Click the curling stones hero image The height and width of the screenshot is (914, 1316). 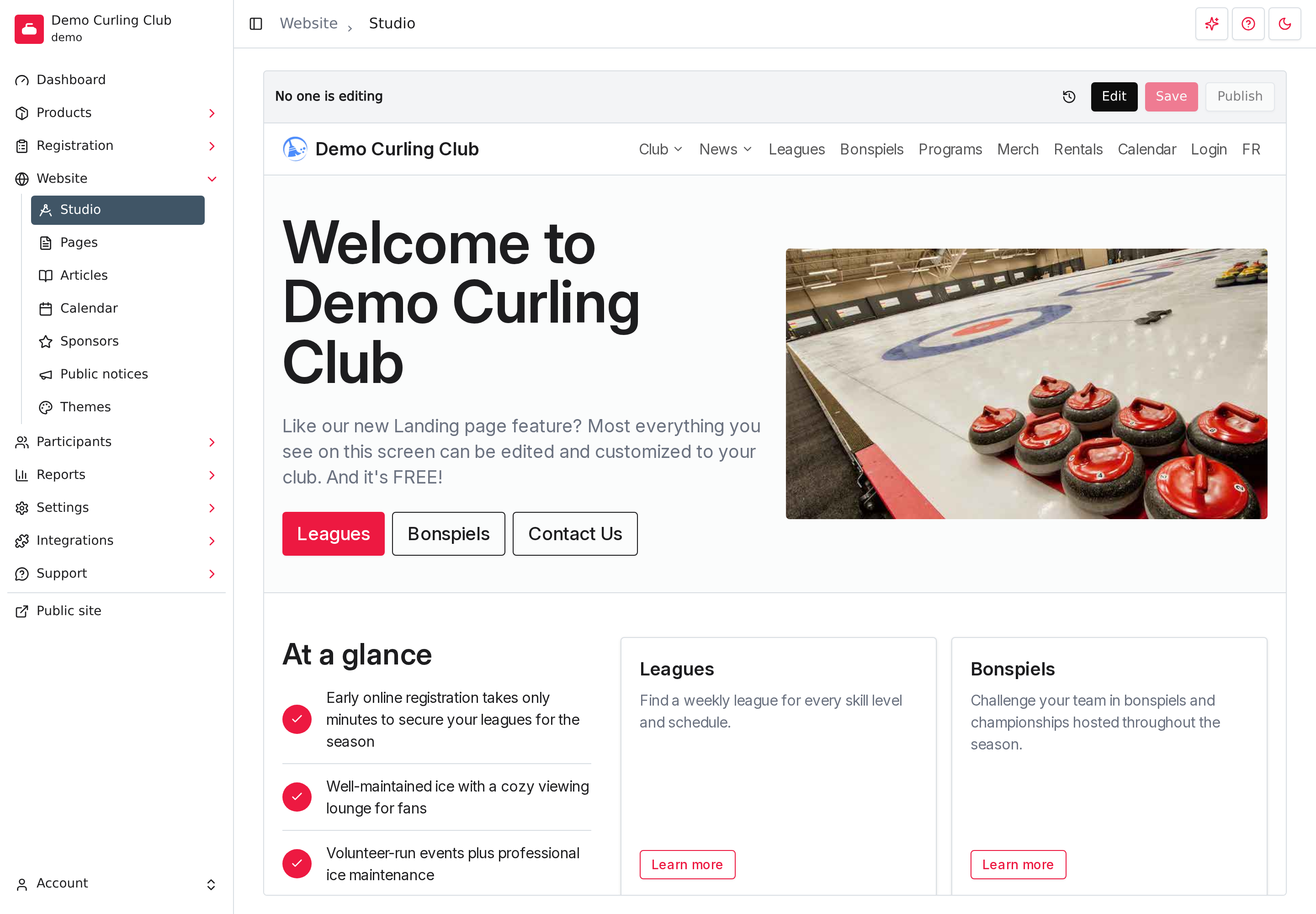tap(1026, 384)
